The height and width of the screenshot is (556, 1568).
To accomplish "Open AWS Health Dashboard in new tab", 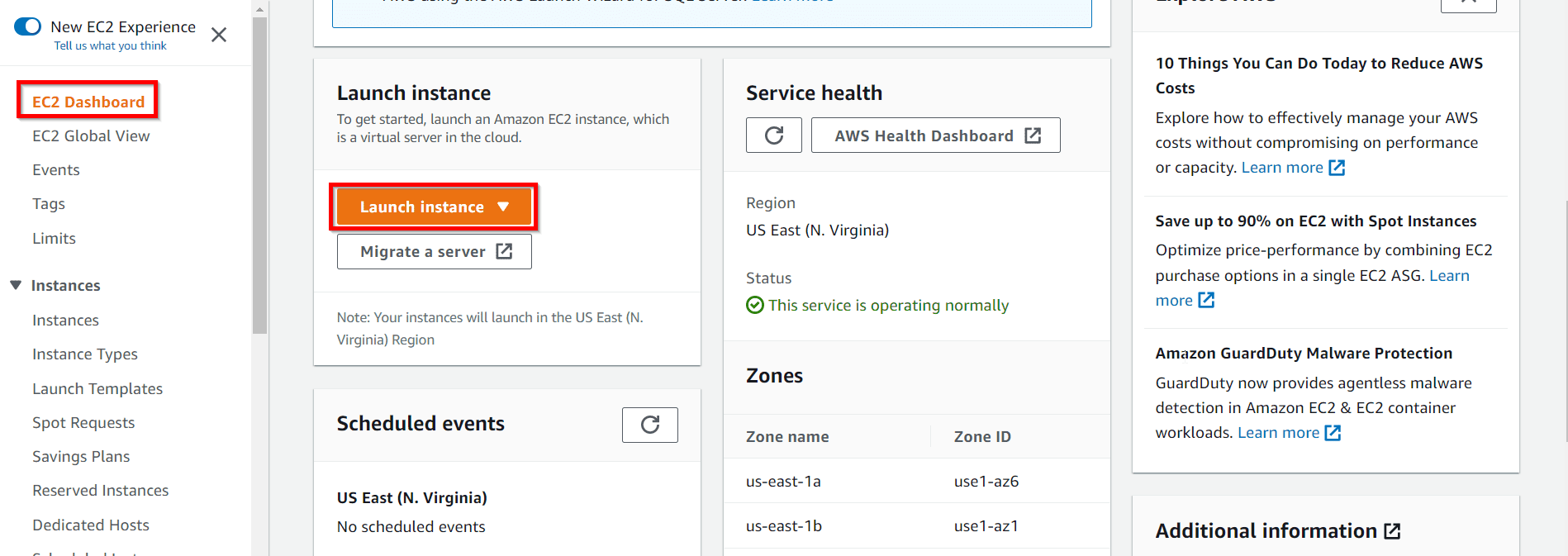I will [x=934, y=135].
